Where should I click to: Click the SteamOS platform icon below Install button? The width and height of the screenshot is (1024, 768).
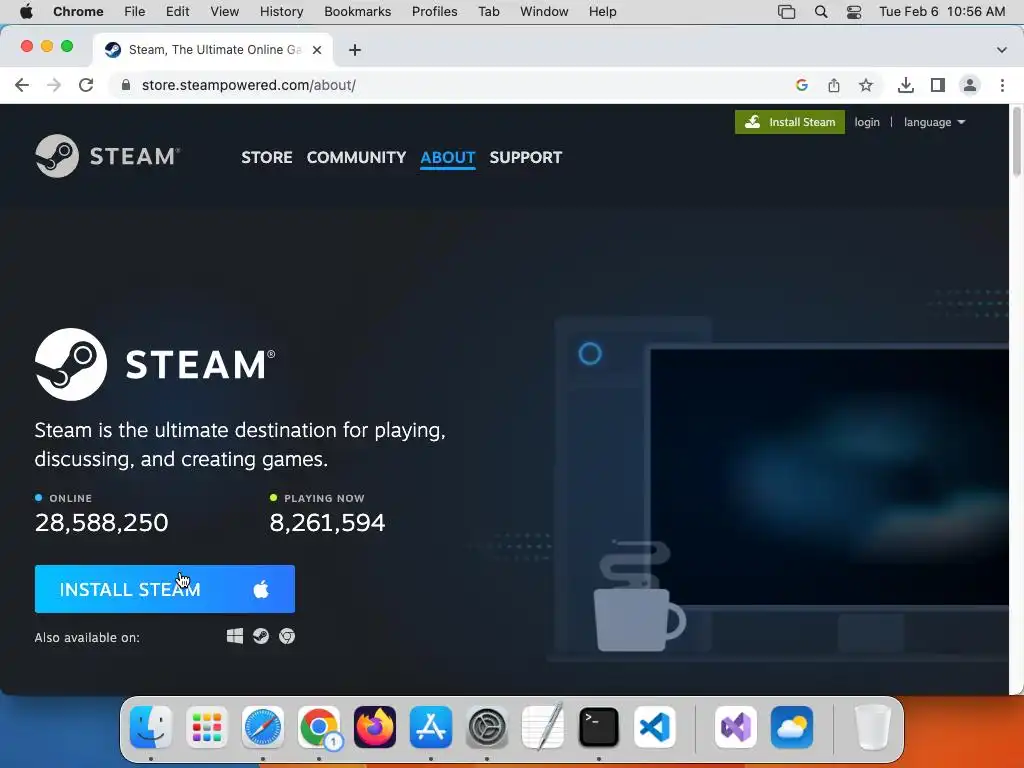(261, 636)
